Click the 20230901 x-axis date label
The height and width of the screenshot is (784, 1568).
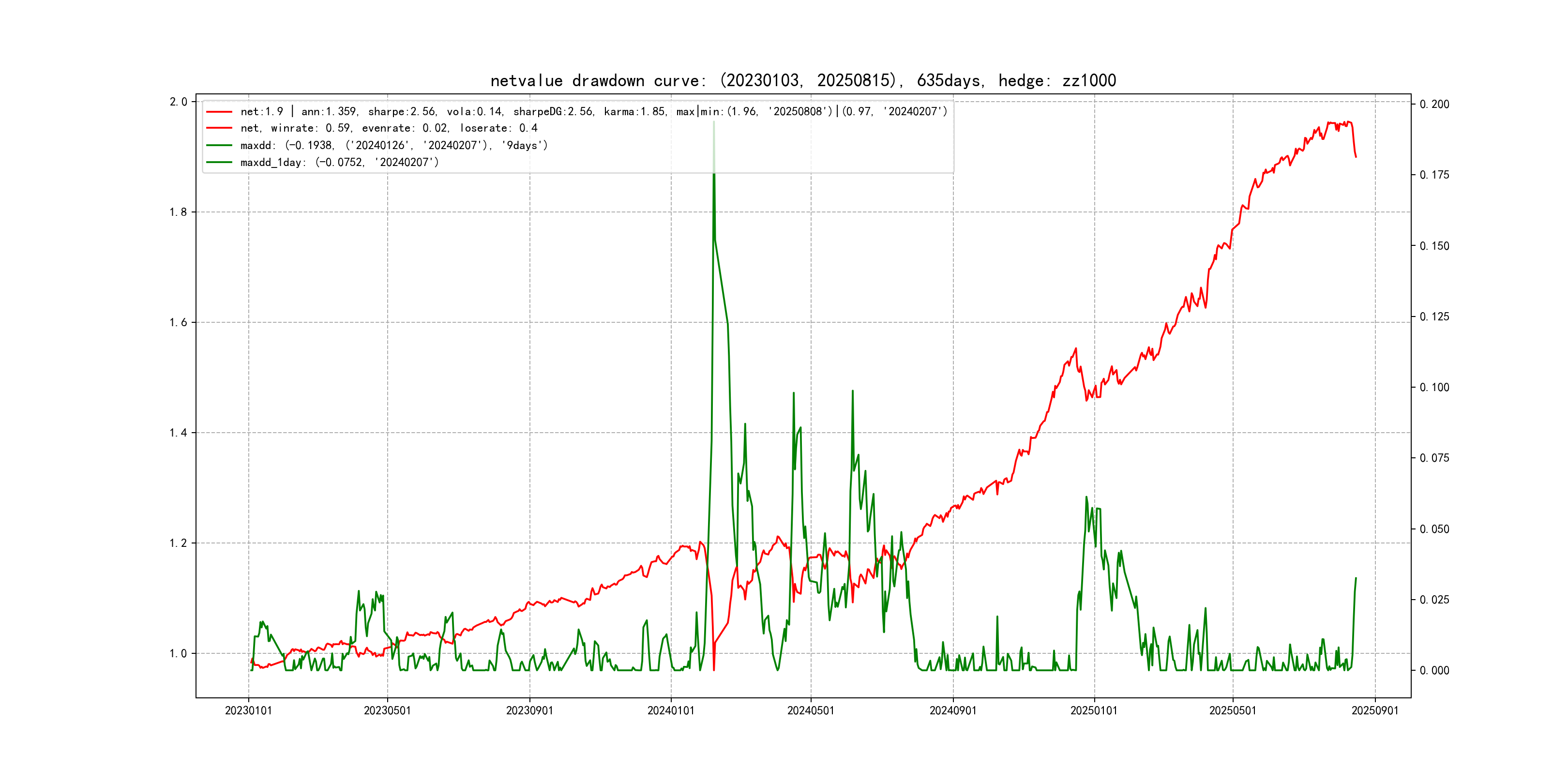click(x=529, y=710)
